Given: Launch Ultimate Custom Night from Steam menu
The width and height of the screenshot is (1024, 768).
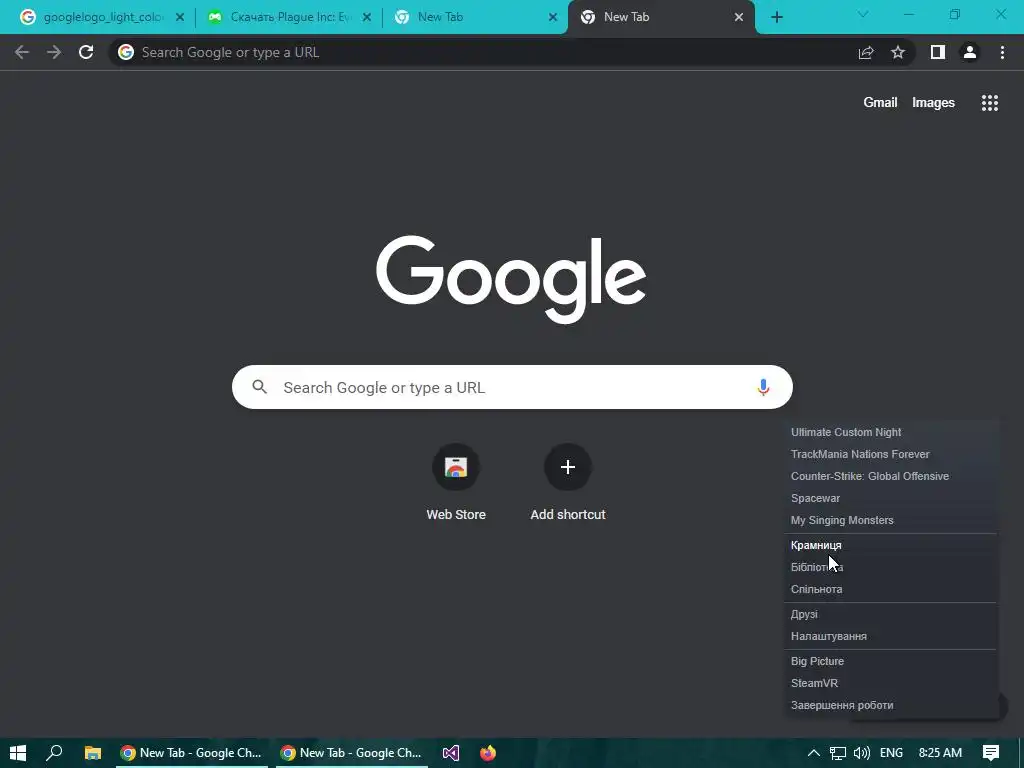Looking at the screenshot, I should click(891, 432).
